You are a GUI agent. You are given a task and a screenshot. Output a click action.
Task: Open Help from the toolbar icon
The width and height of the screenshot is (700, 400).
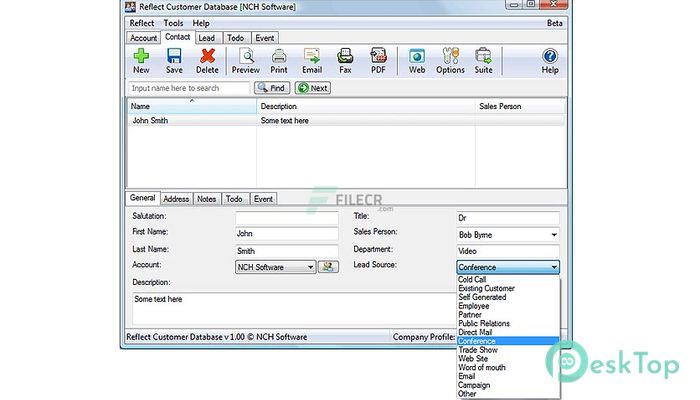tap(550, 61)
